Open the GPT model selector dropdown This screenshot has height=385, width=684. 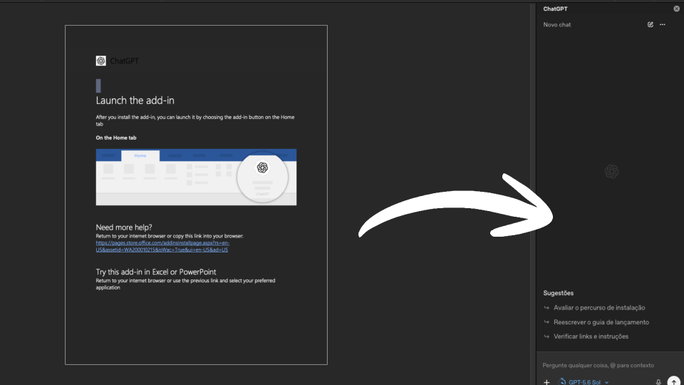585,382
